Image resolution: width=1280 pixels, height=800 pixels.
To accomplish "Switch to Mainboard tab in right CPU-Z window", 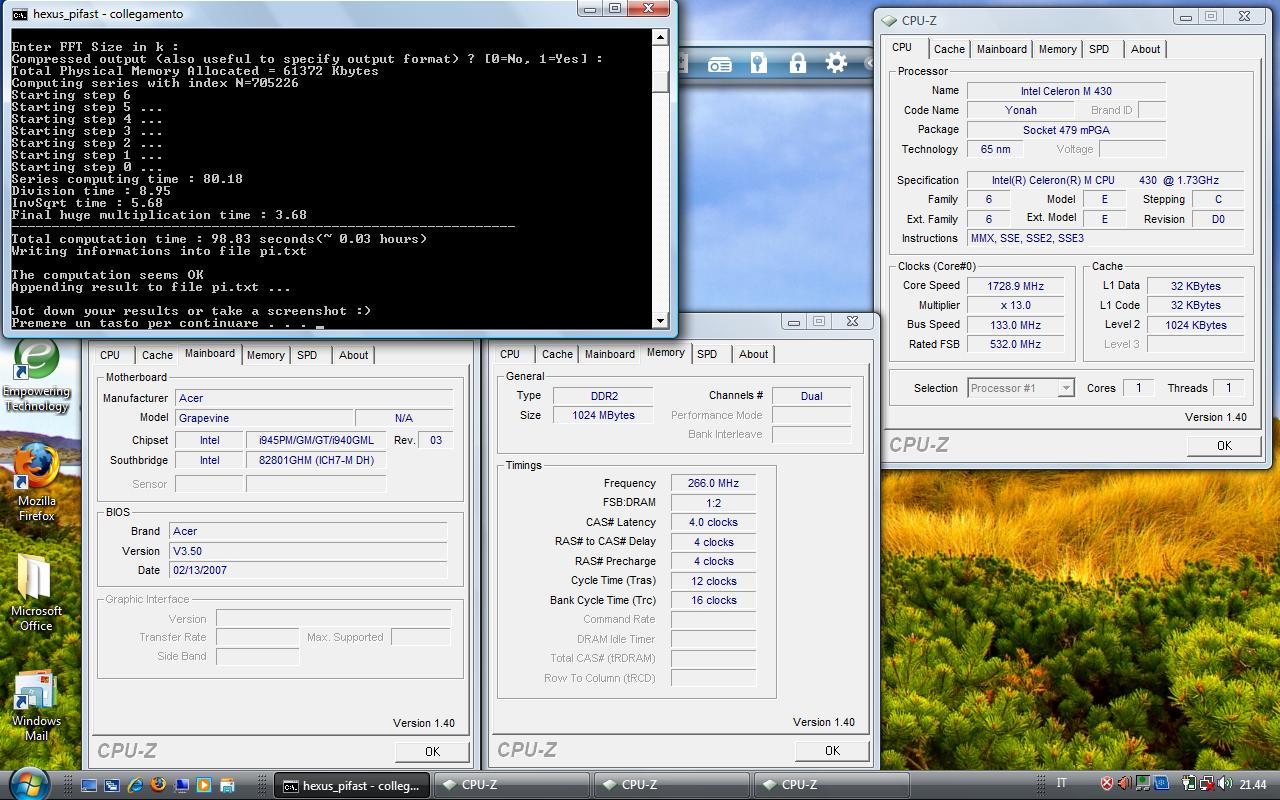I will pyautogui.click(x=1002, y=49).
